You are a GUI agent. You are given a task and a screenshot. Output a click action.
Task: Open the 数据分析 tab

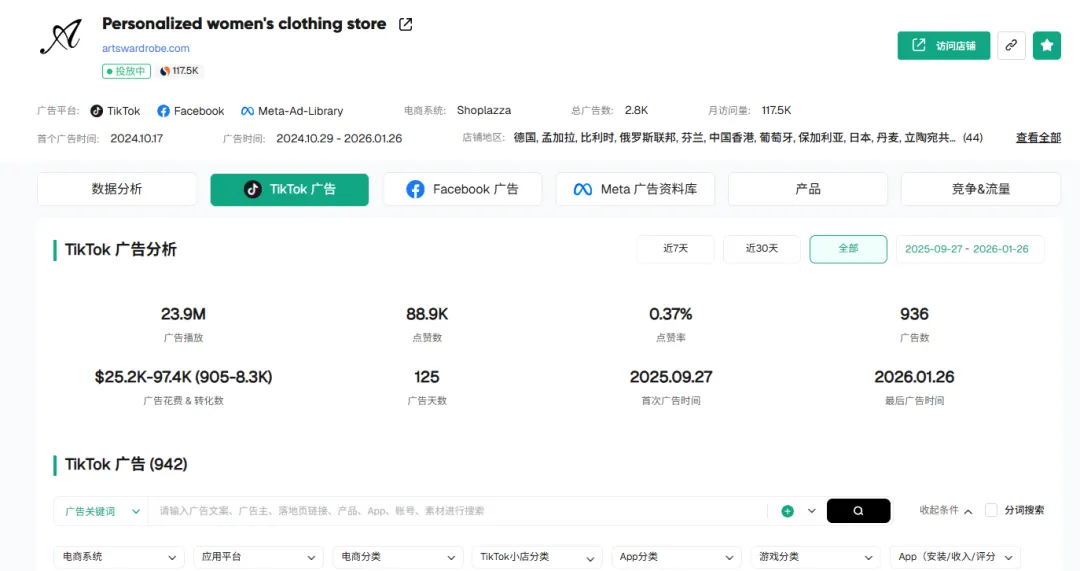tap(117, 189)
